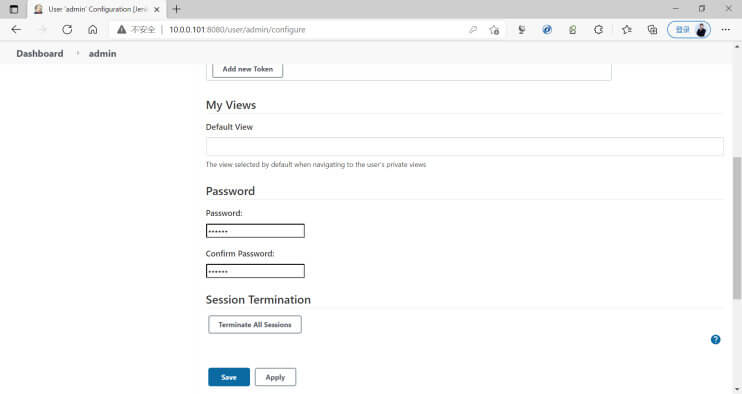
Task: Open the profile sign-in button
Action: click(x=689, y=29)
